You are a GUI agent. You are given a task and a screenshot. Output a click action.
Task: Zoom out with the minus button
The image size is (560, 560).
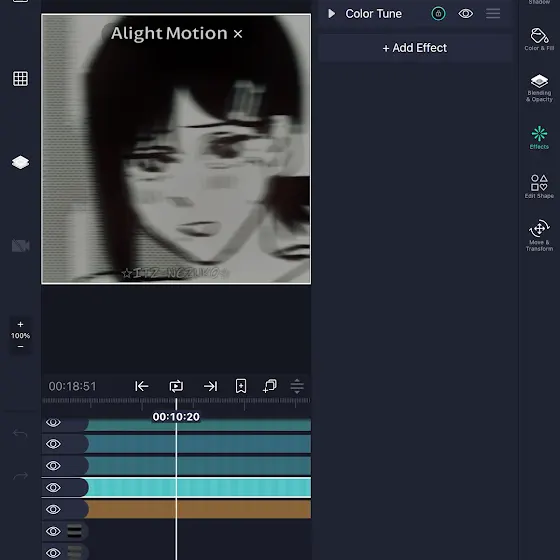coord(20,346)
